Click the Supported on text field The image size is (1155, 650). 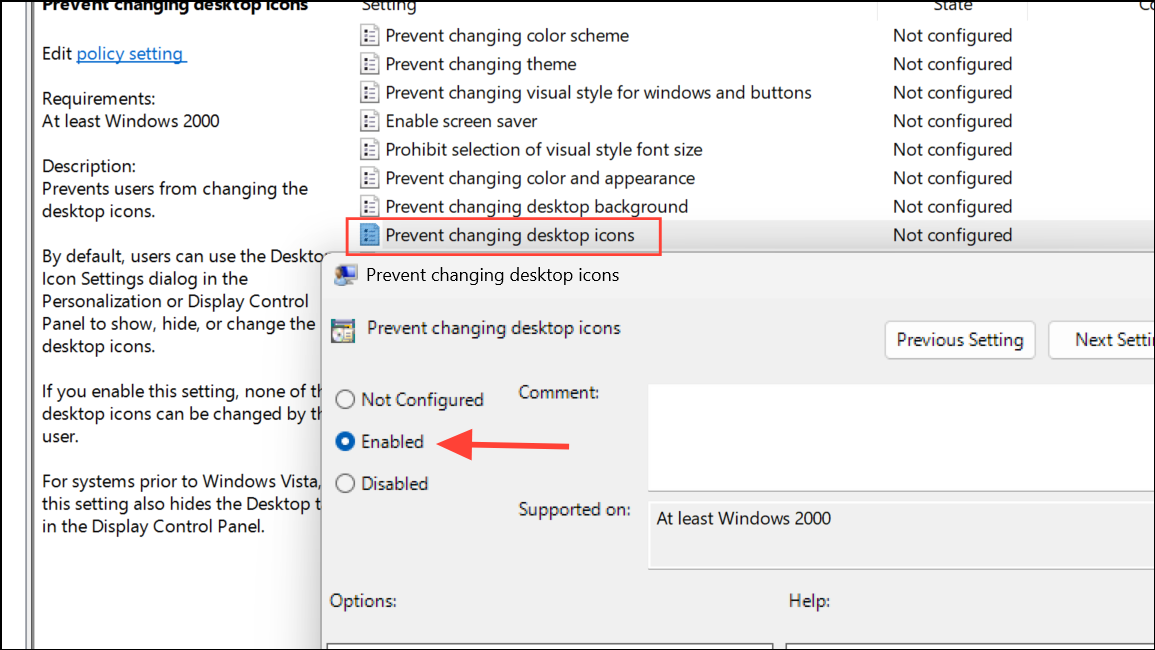[901, 535]
